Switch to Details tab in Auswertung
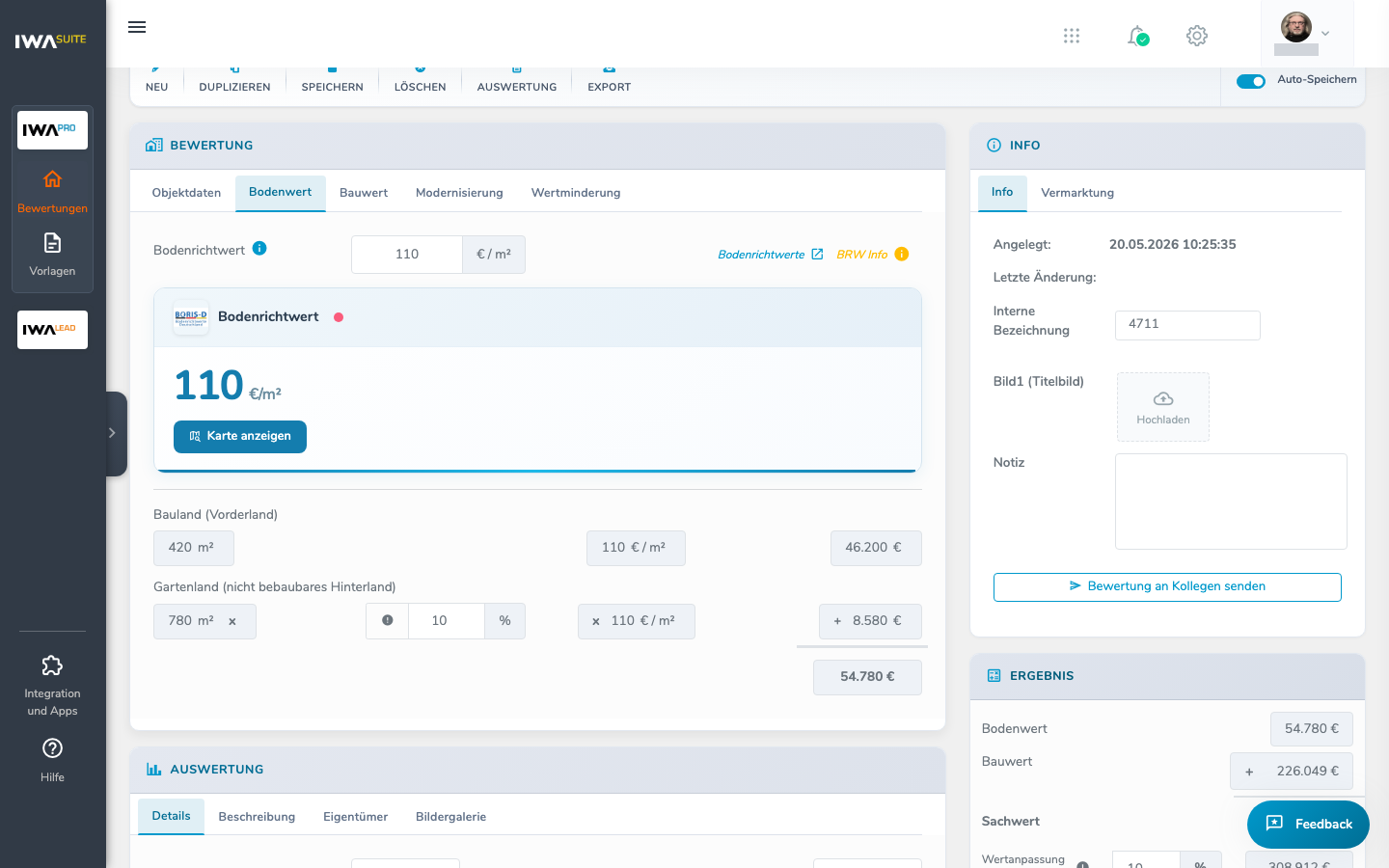This screenshot has height=868, width=1389. [171, 817]
